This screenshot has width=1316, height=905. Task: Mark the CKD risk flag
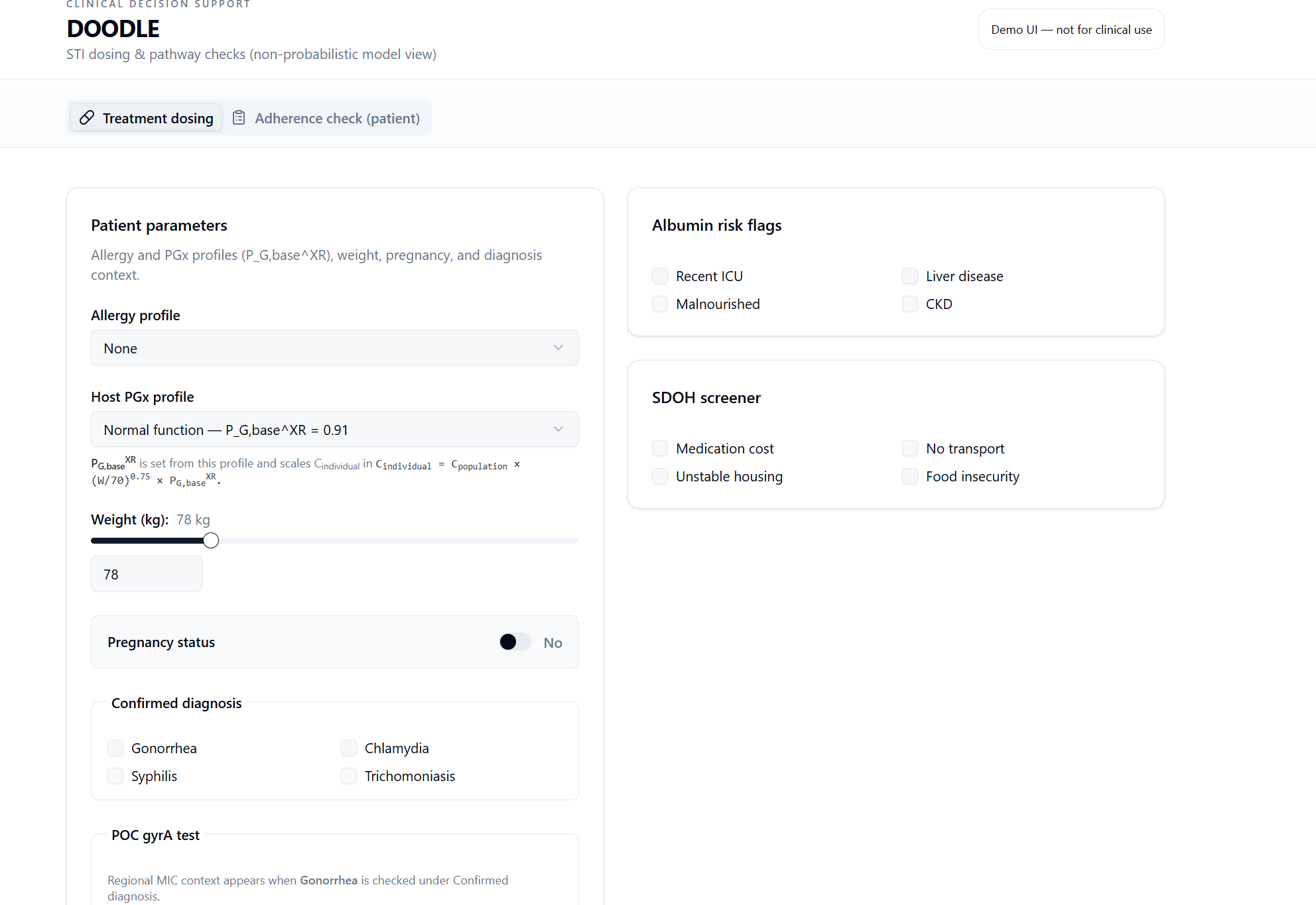pyautogui.click(x=910, y=304)
